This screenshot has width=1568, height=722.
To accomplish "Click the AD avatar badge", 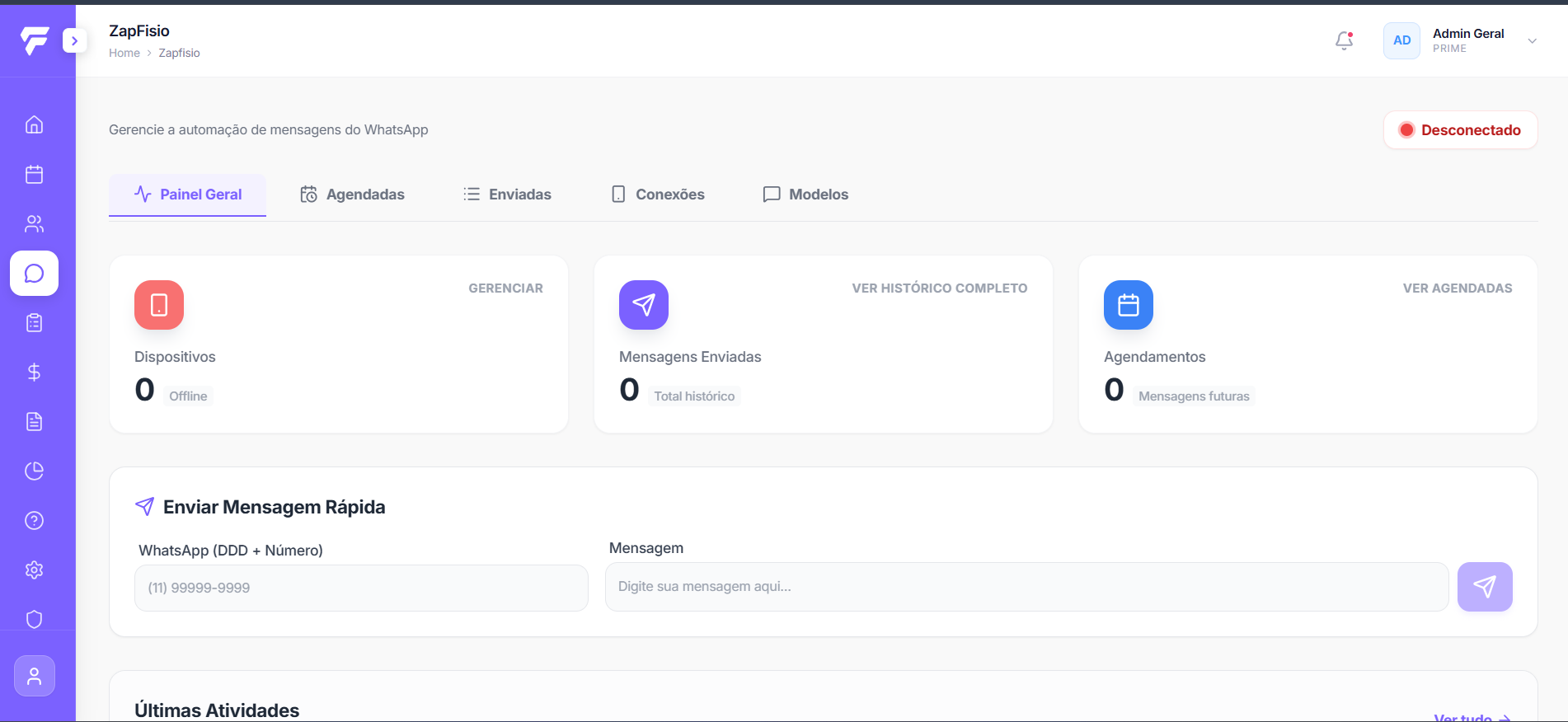I will tap(1401, 40).
